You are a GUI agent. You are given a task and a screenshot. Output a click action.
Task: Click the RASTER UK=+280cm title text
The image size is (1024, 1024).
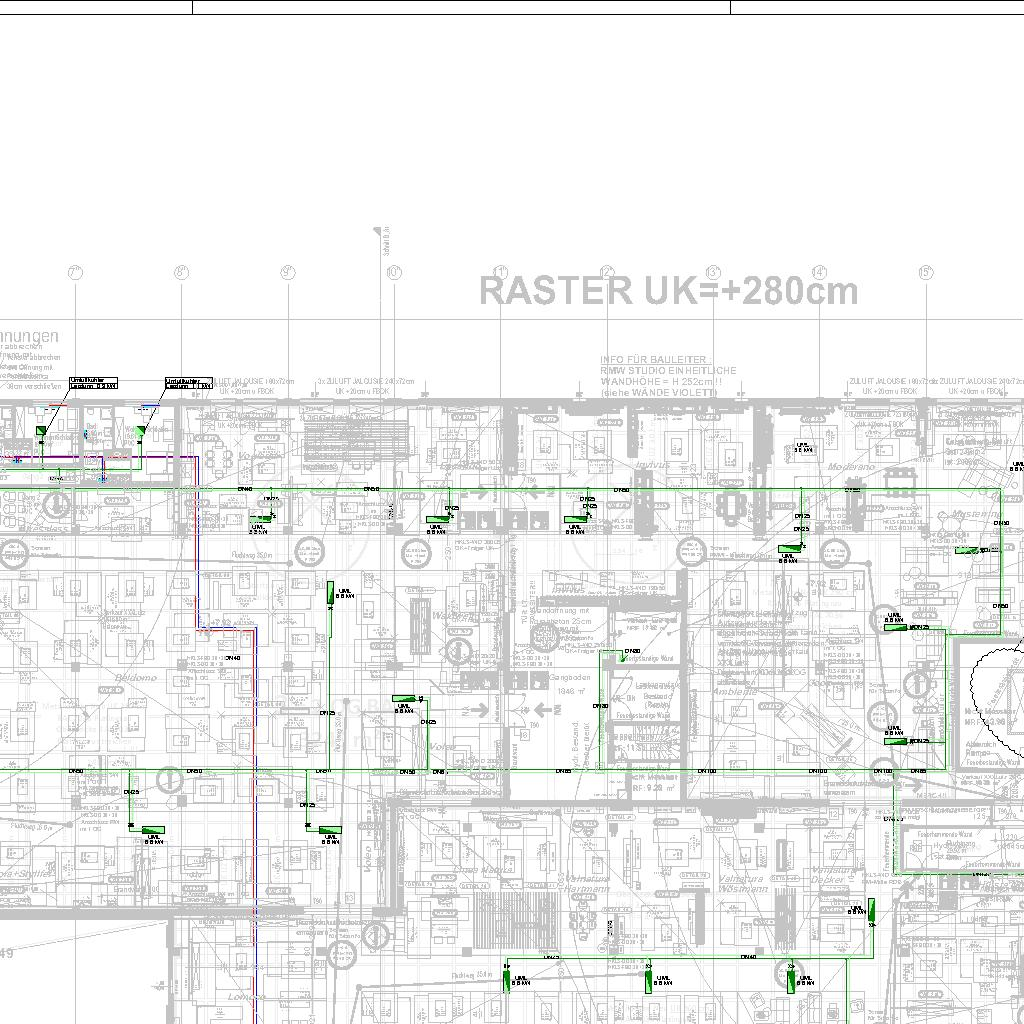[x=668, y=291]
